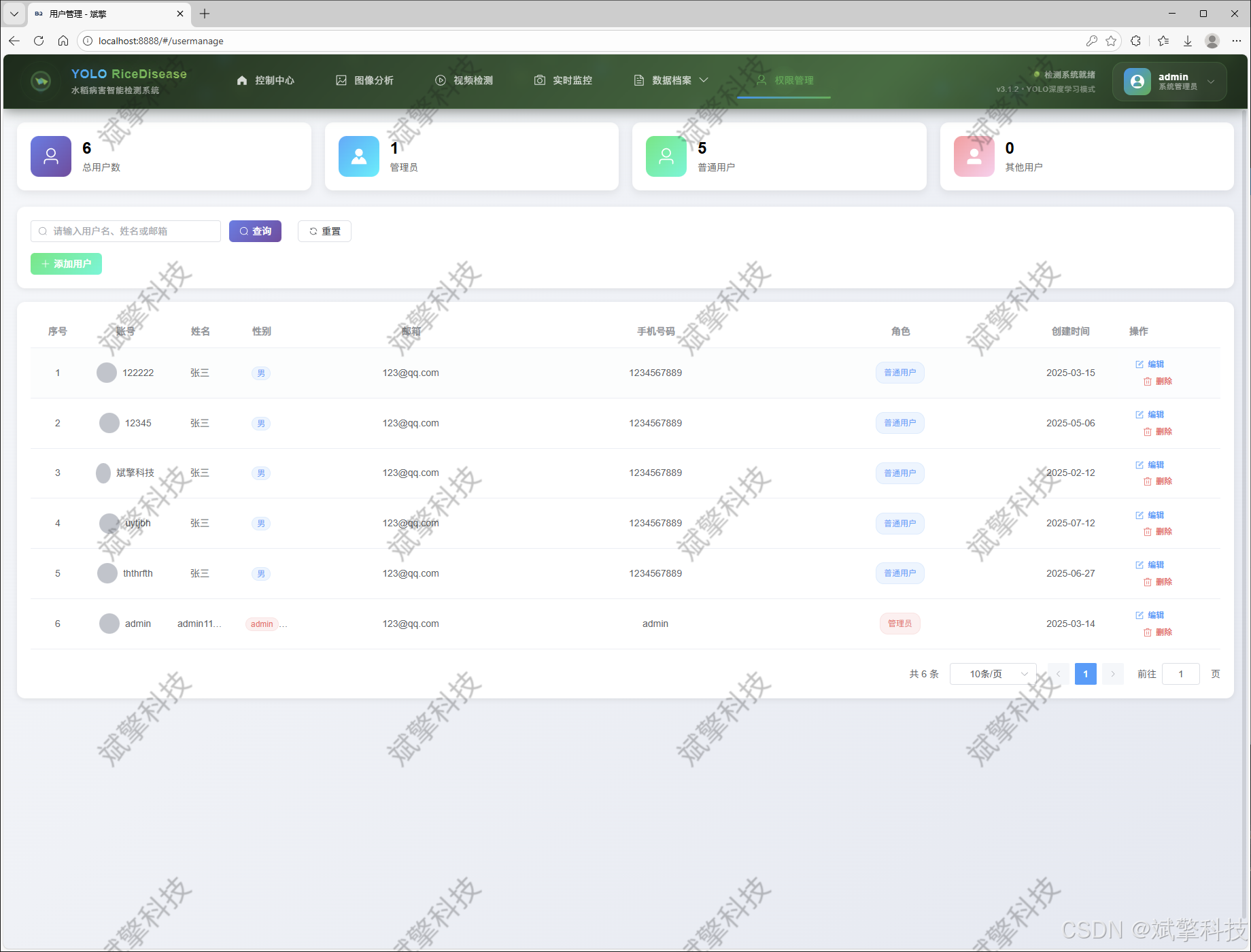Image resolution: width=1251 pixels, height=952 pixels.
Task: Click the 手机号码 column header
Action: point(655,331)
